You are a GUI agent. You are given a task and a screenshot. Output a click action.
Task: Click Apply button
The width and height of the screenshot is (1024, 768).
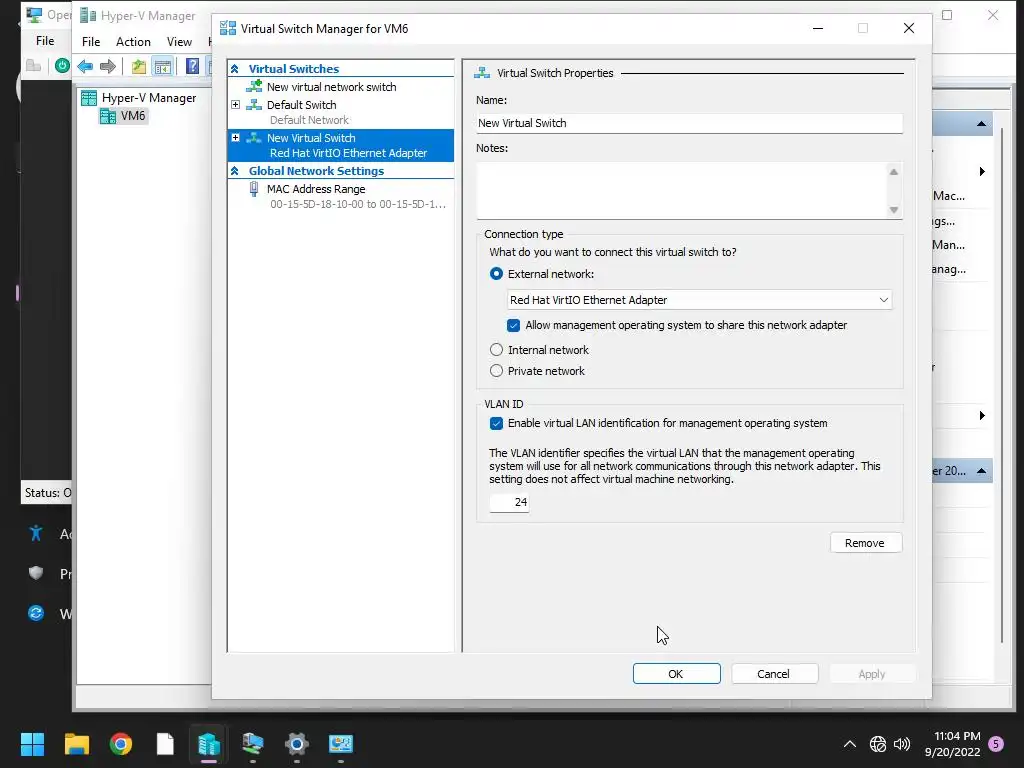[872, 674]
